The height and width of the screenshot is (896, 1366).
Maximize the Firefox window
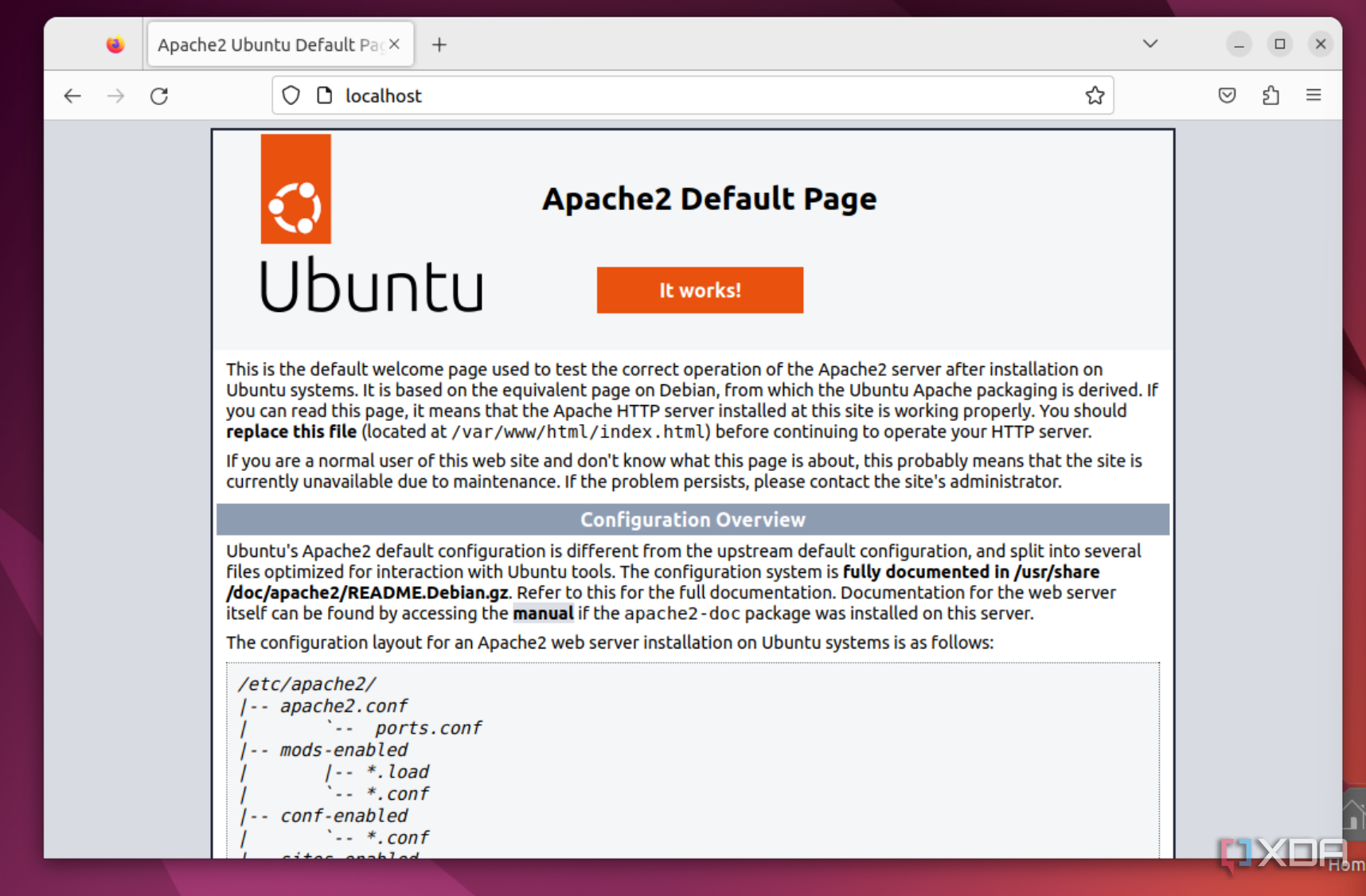click(1280, 44)
